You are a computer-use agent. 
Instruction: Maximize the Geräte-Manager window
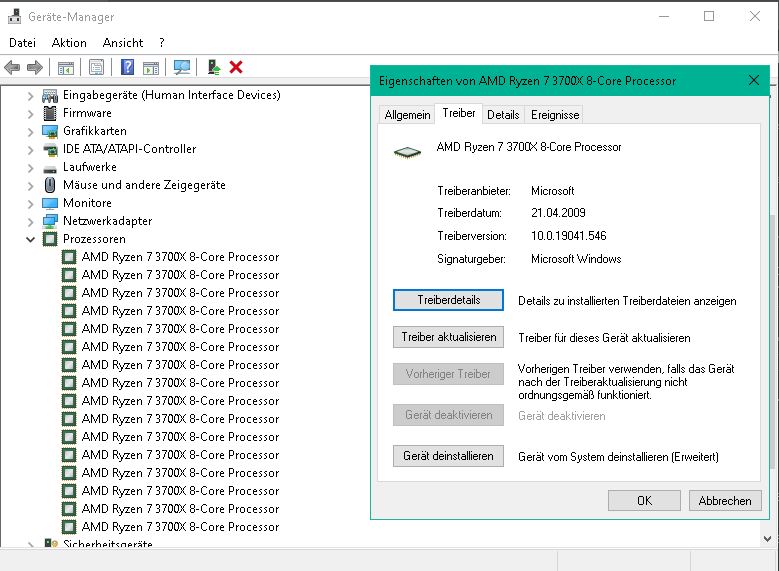(x=709, y=16)
